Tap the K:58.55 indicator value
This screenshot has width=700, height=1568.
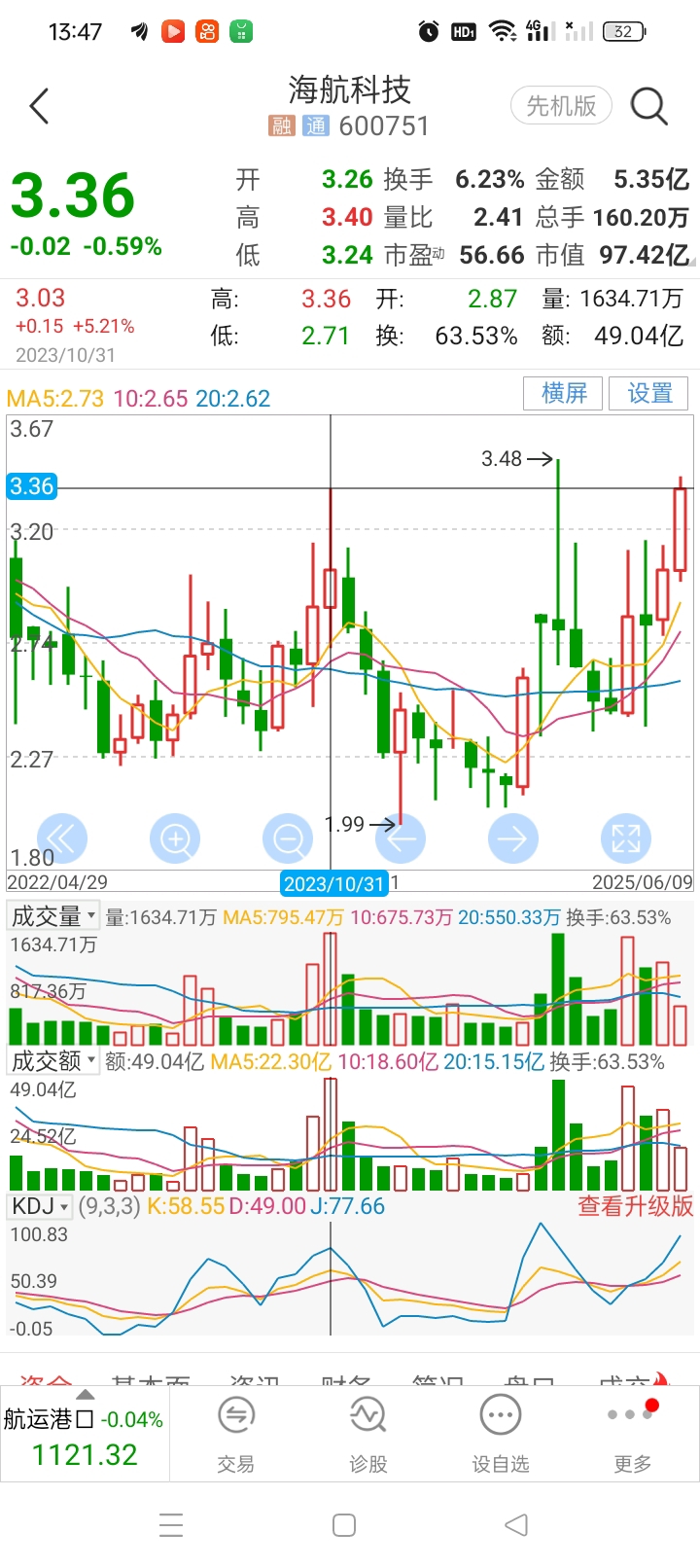pos(185,1206)
